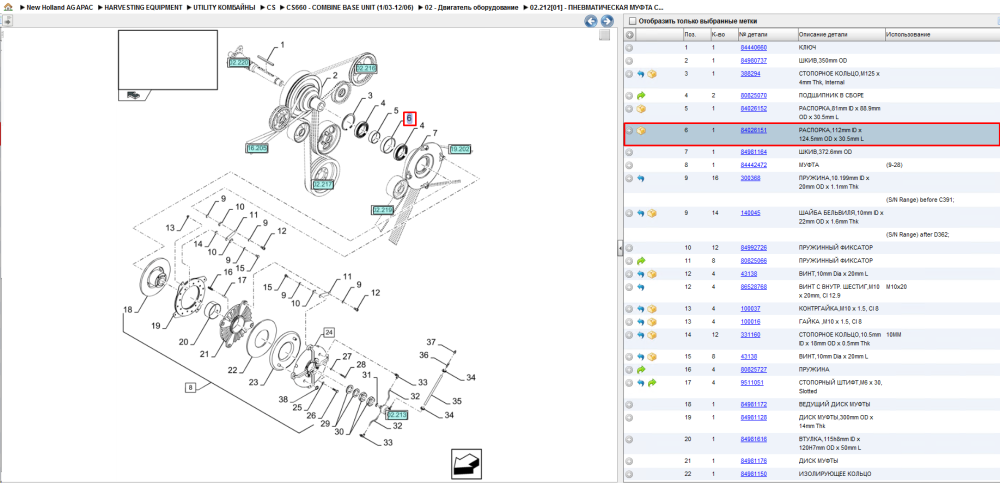1000x483 pixels.
Task: Open breadcrumb 'New Holland AG APAC'
Action: pos(59,7)
